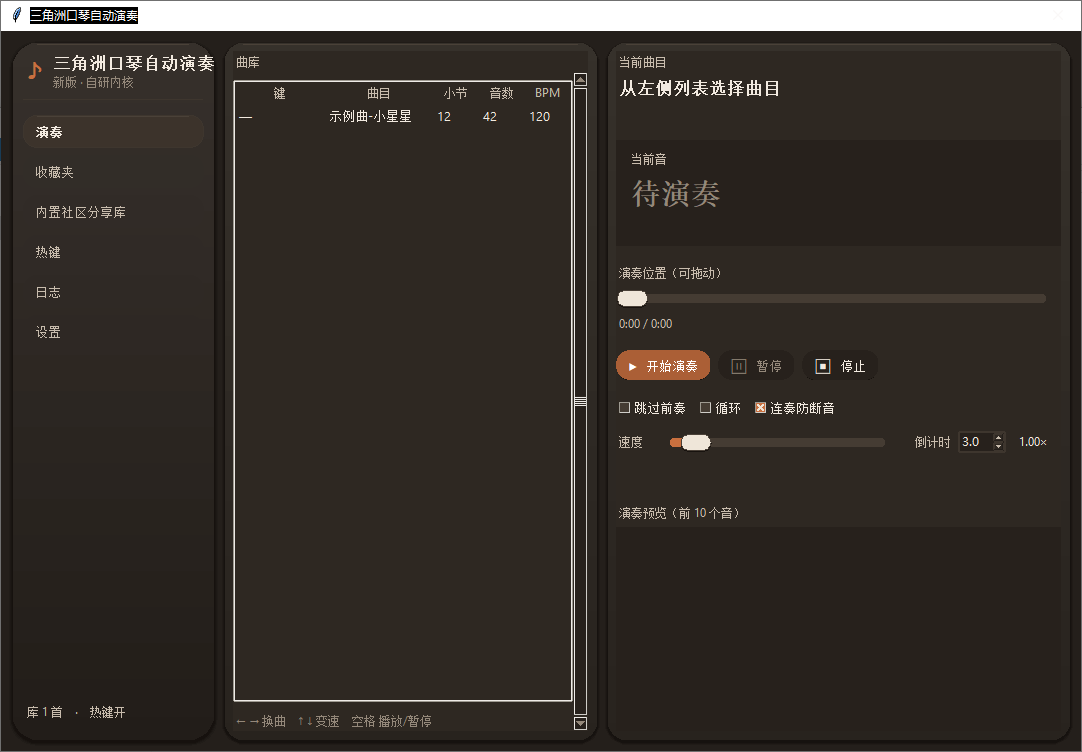Click the stop square icon beside 停止
This screenshot has height=752, width=1082.
(x=823, y=366)
